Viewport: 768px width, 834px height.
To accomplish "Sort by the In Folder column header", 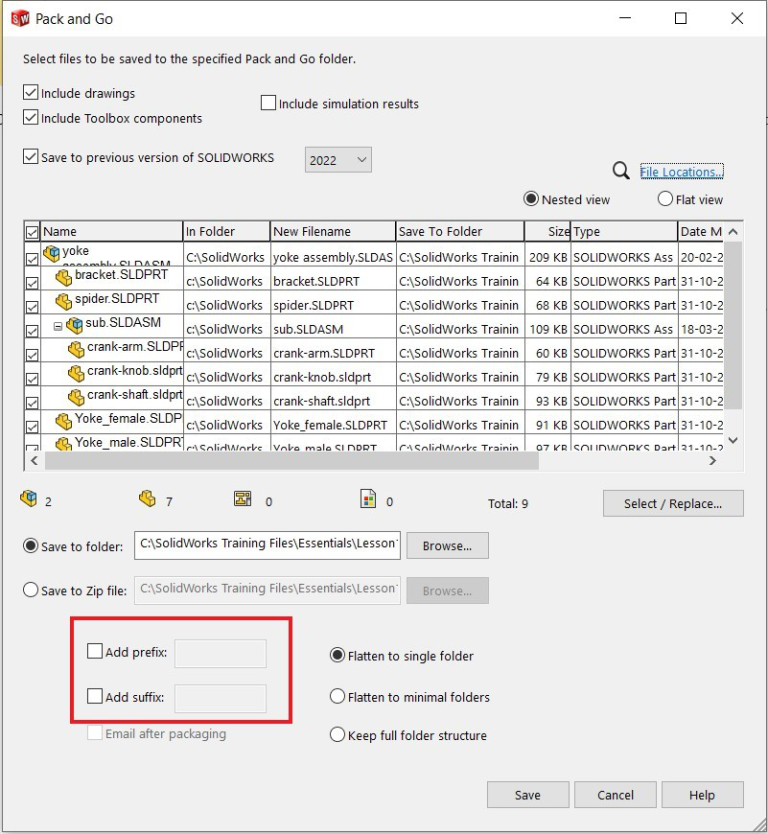I will coord(227,231).
